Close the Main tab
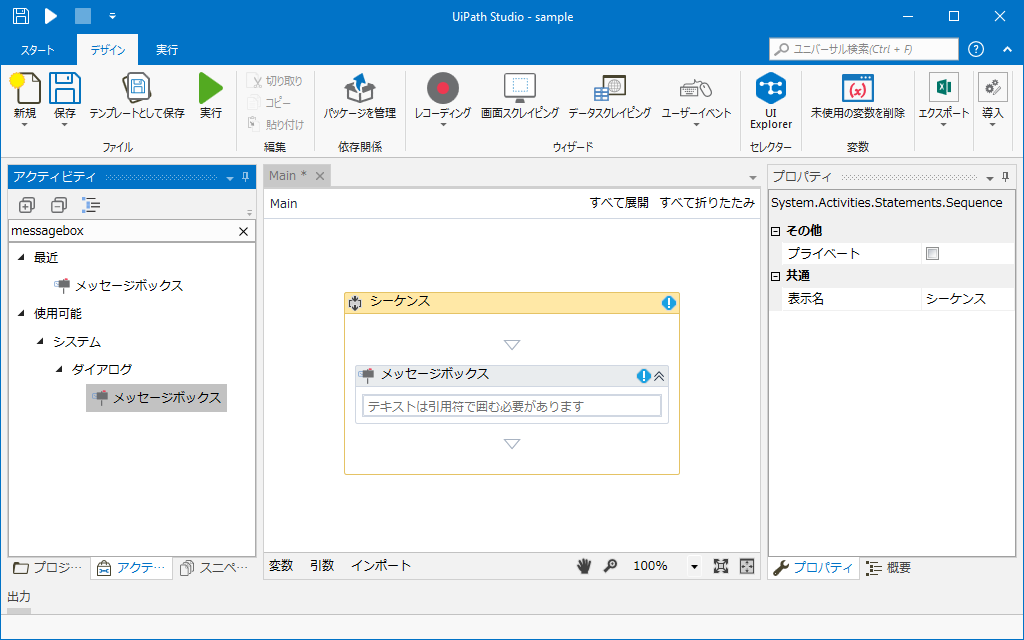This screenshot has height=640, width=1024. (320, 176)
